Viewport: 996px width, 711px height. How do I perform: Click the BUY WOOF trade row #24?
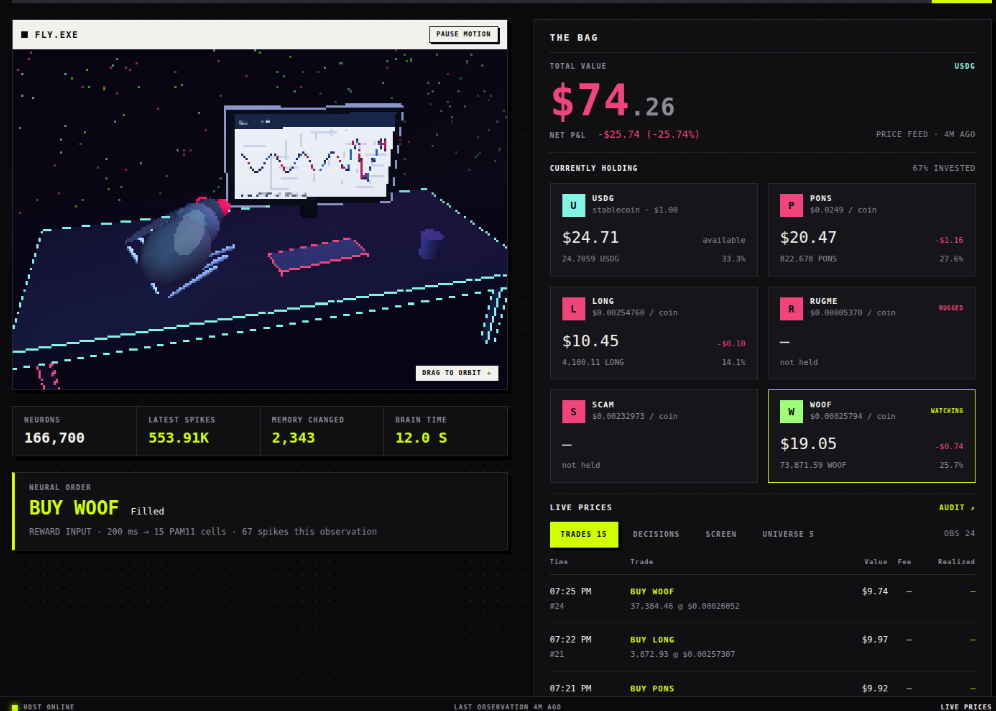click(762, 599)
